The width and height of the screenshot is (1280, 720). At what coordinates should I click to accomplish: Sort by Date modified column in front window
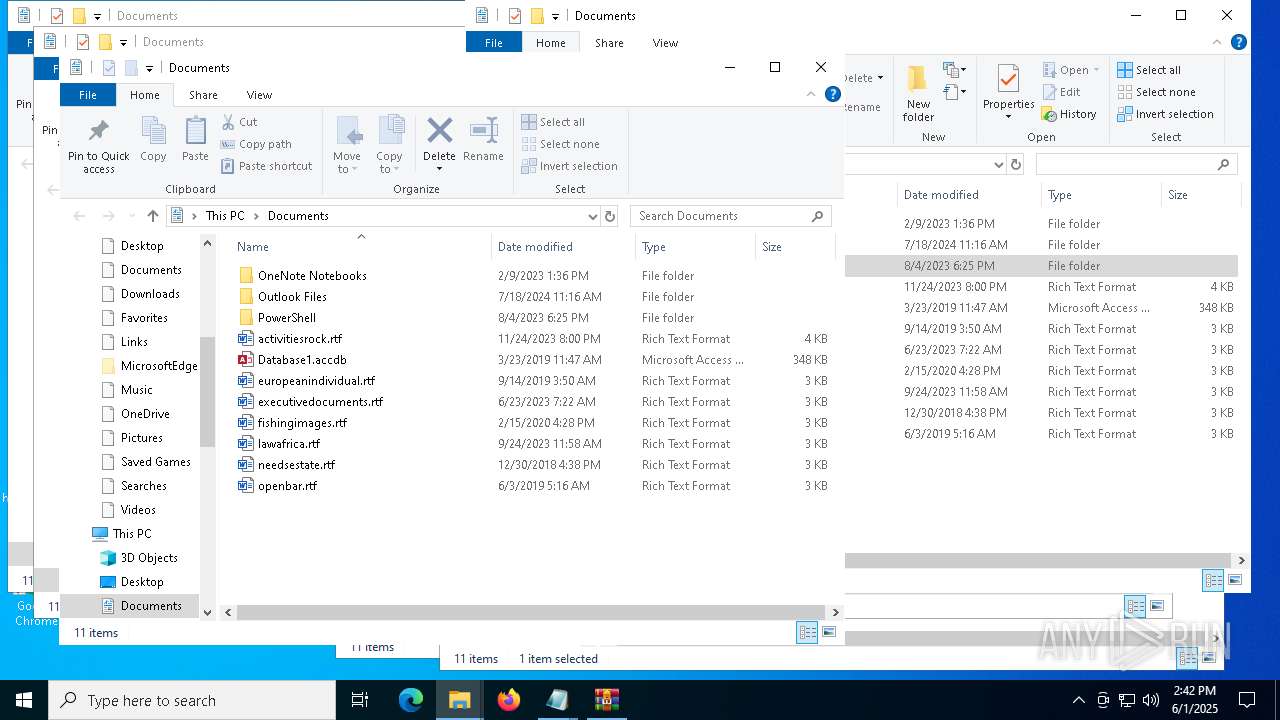tap(563, 247)
